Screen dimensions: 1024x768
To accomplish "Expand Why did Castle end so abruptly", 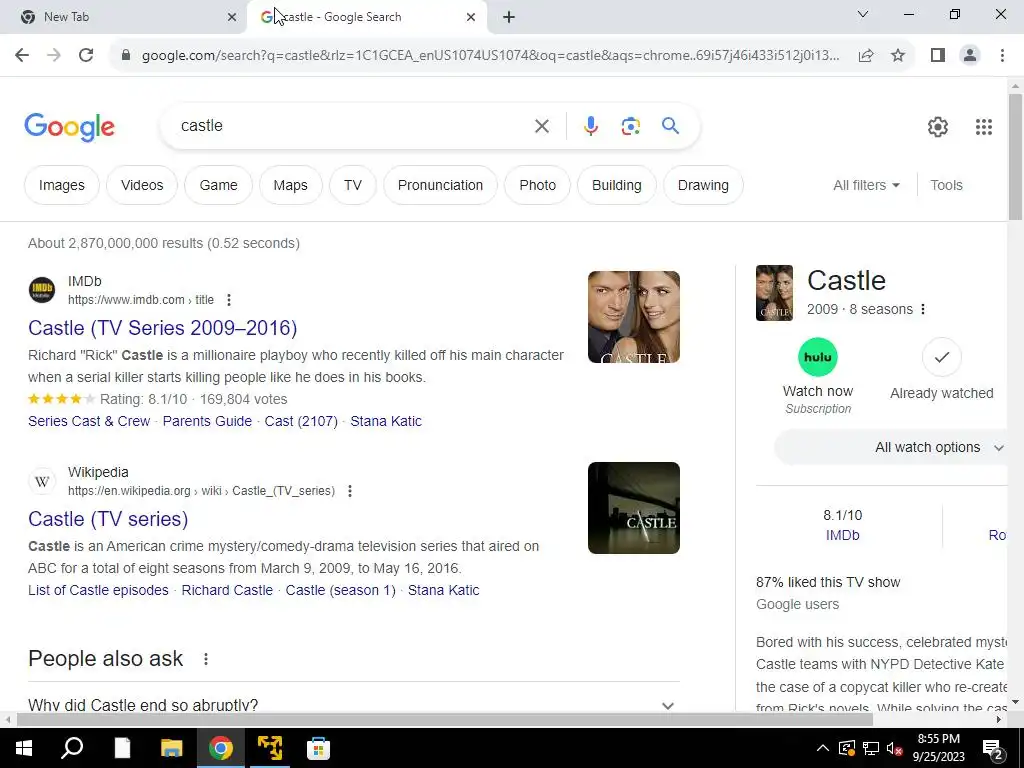I will (x=353, y=705).
